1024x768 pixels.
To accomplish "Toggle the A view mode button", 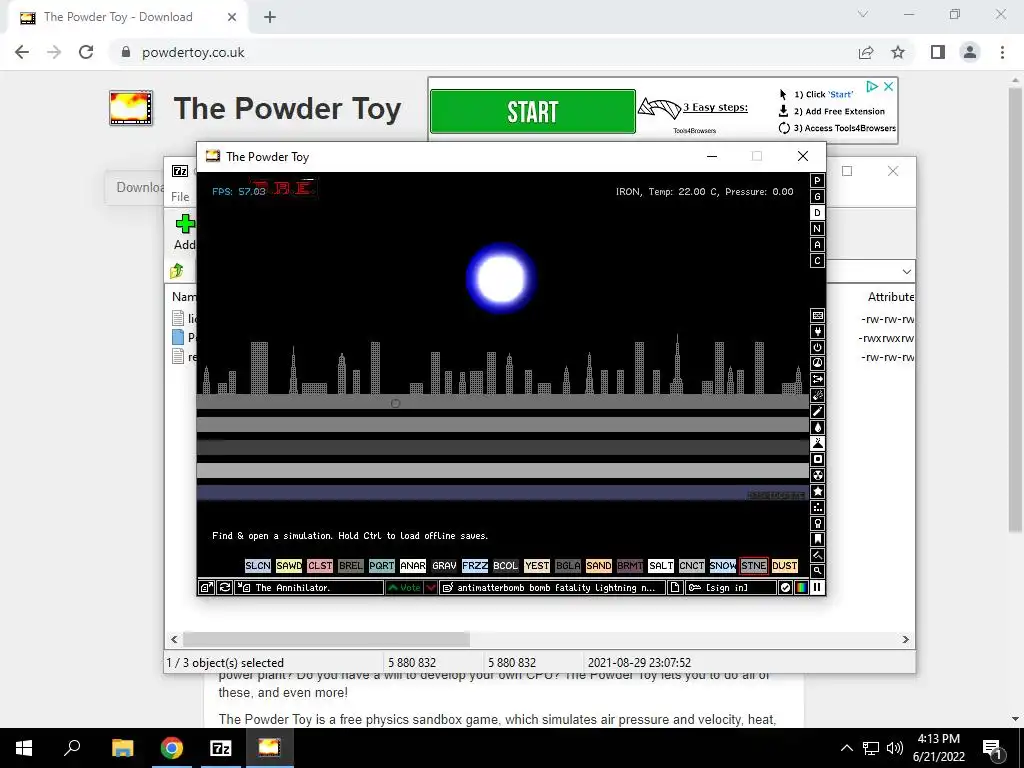I will pos(817,245).
